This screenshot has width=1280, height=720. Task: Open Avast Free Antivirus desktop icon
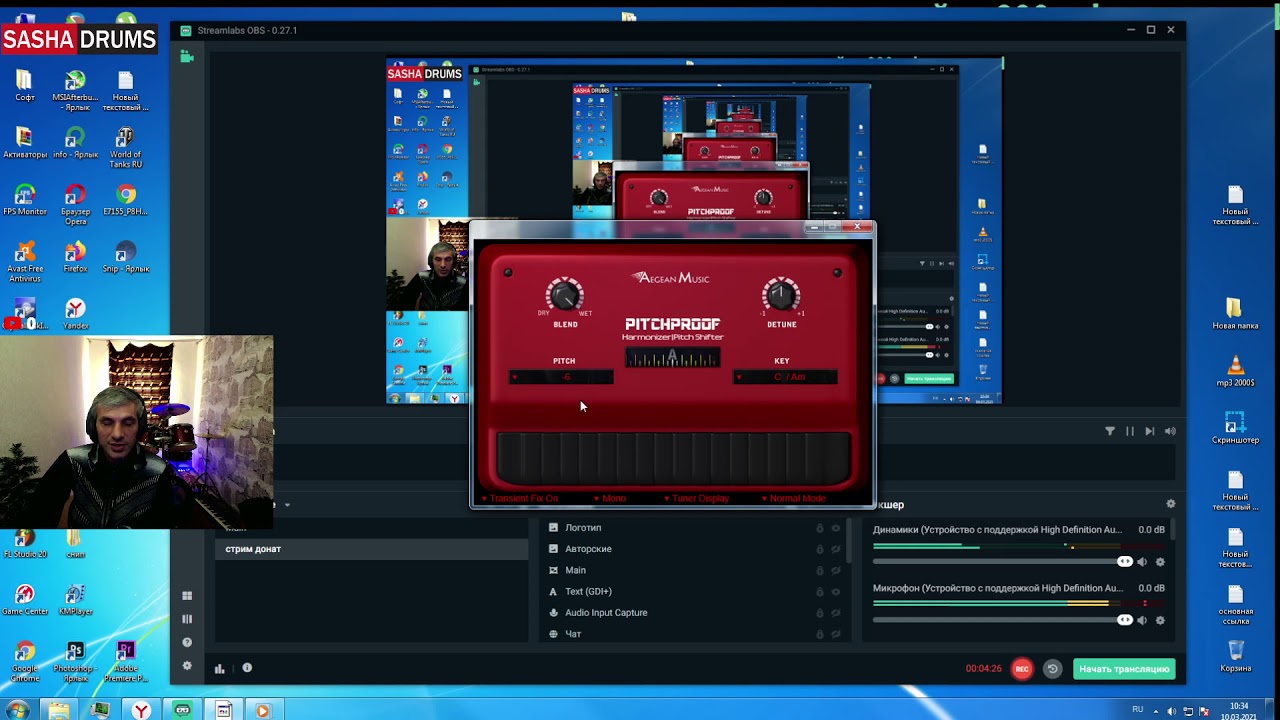click(25, 262)
